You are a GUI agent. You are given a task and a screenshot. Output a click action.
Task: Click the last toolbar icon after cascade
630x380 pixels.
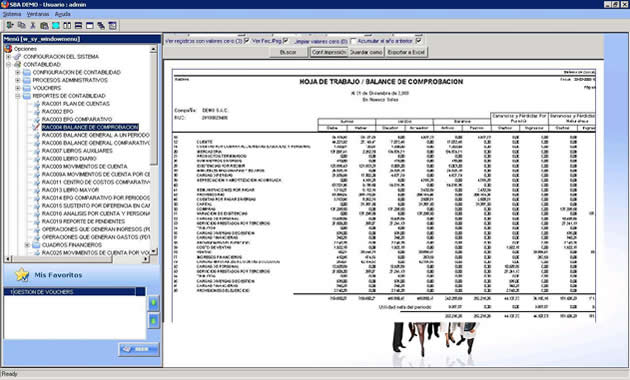tap(112, 25)
